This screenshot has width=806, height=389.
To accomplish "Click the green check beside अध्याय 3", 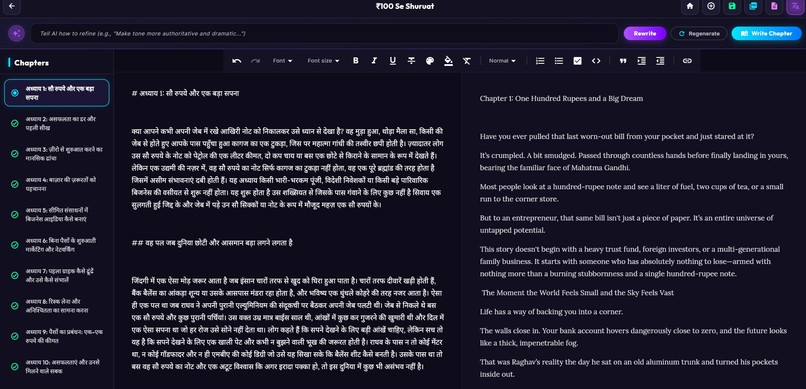I will click(x=15, y=154).
